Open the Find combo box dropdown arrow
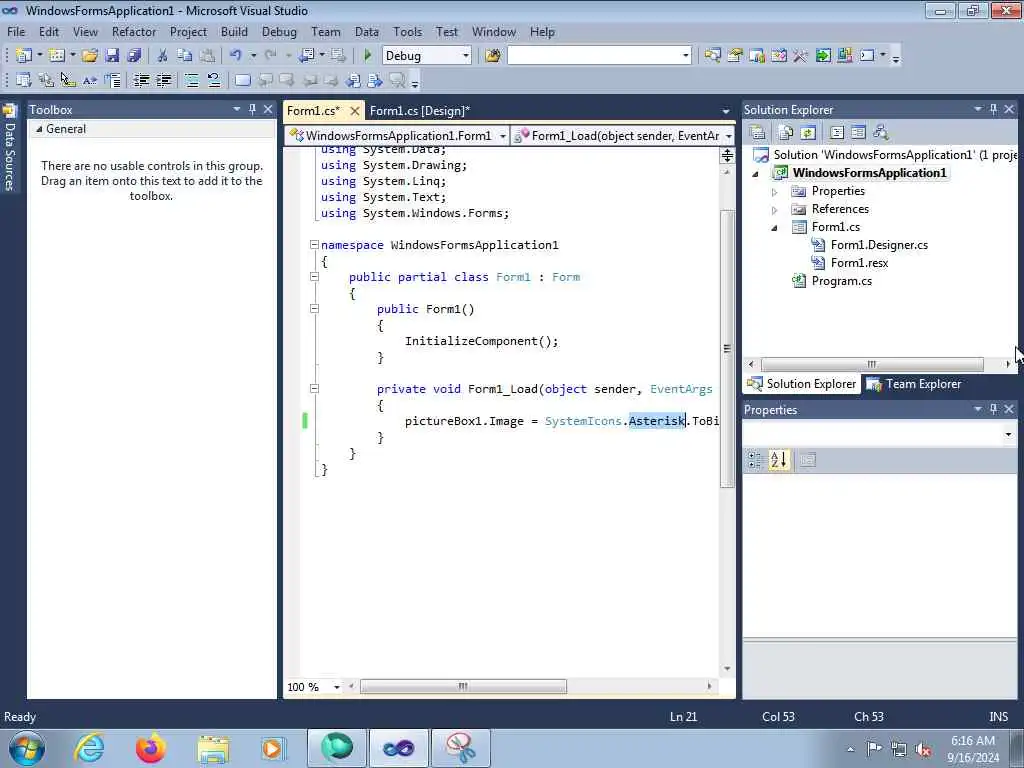The width and height of the screenshot is (1024, 768). 685,56
